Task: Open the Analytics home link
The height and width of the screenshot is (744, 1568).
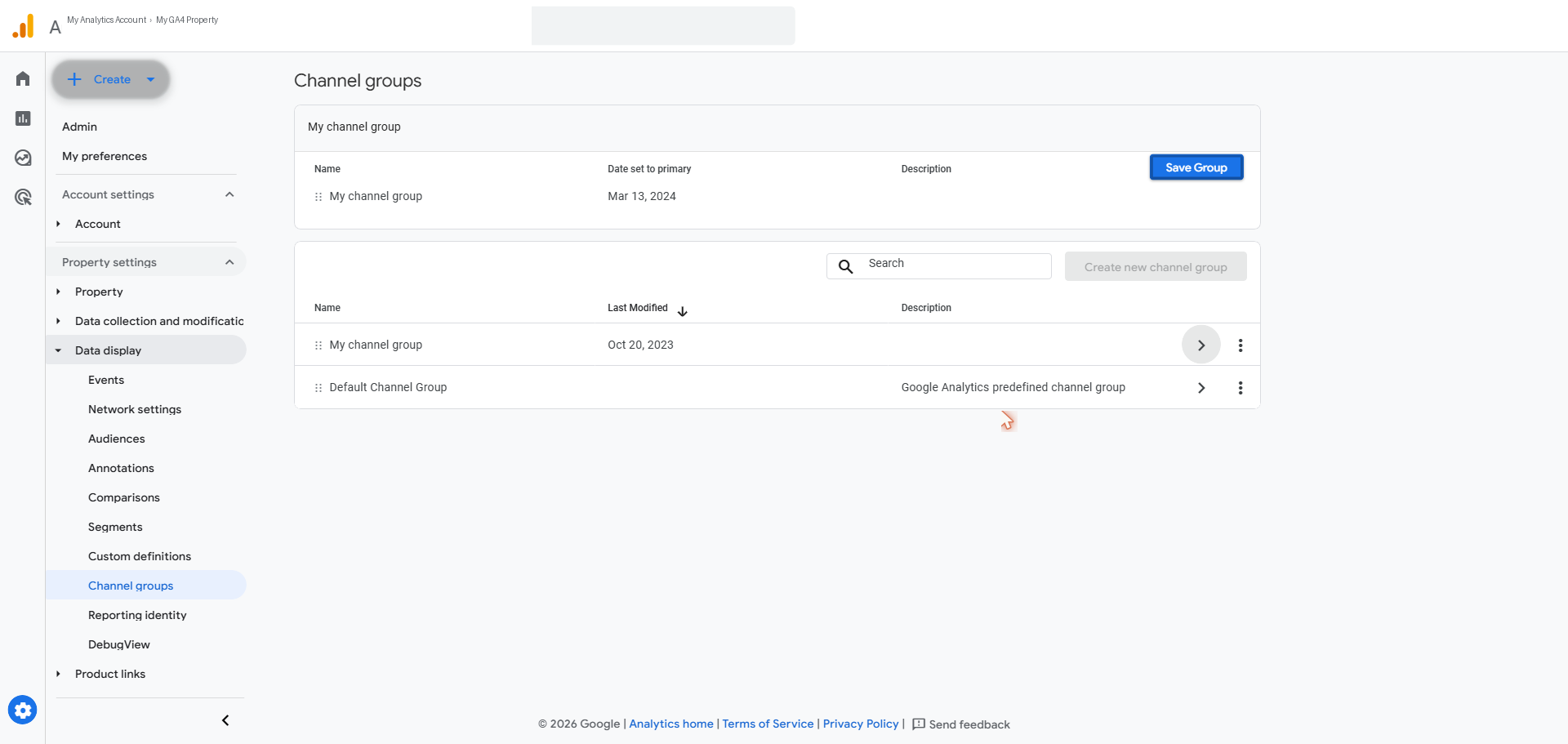Action: pyautogui.click(x=671, y=724)
